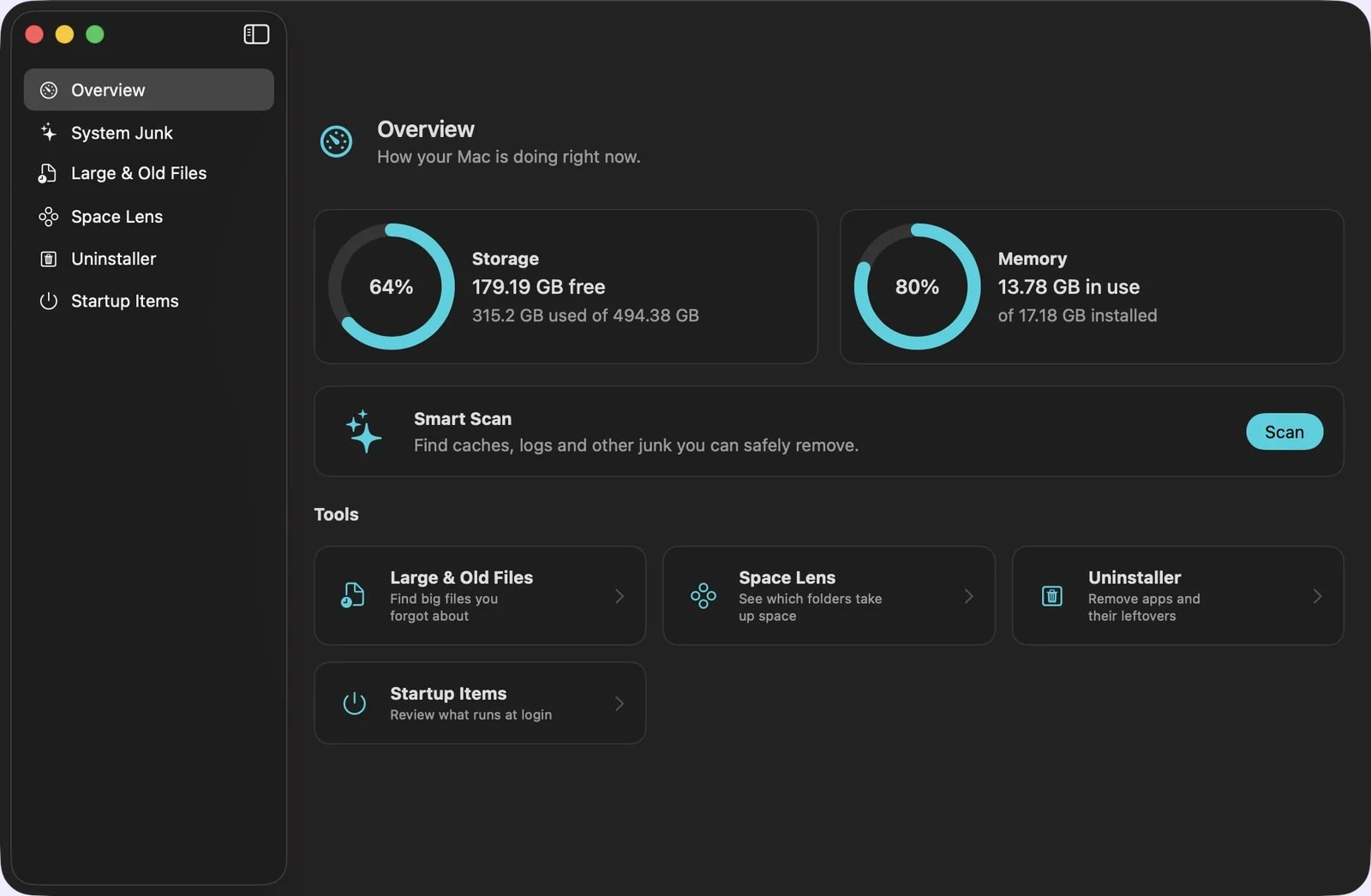Click the Uninstaller card trash icon
The image size is (1371, 896).
[1052, 595]
